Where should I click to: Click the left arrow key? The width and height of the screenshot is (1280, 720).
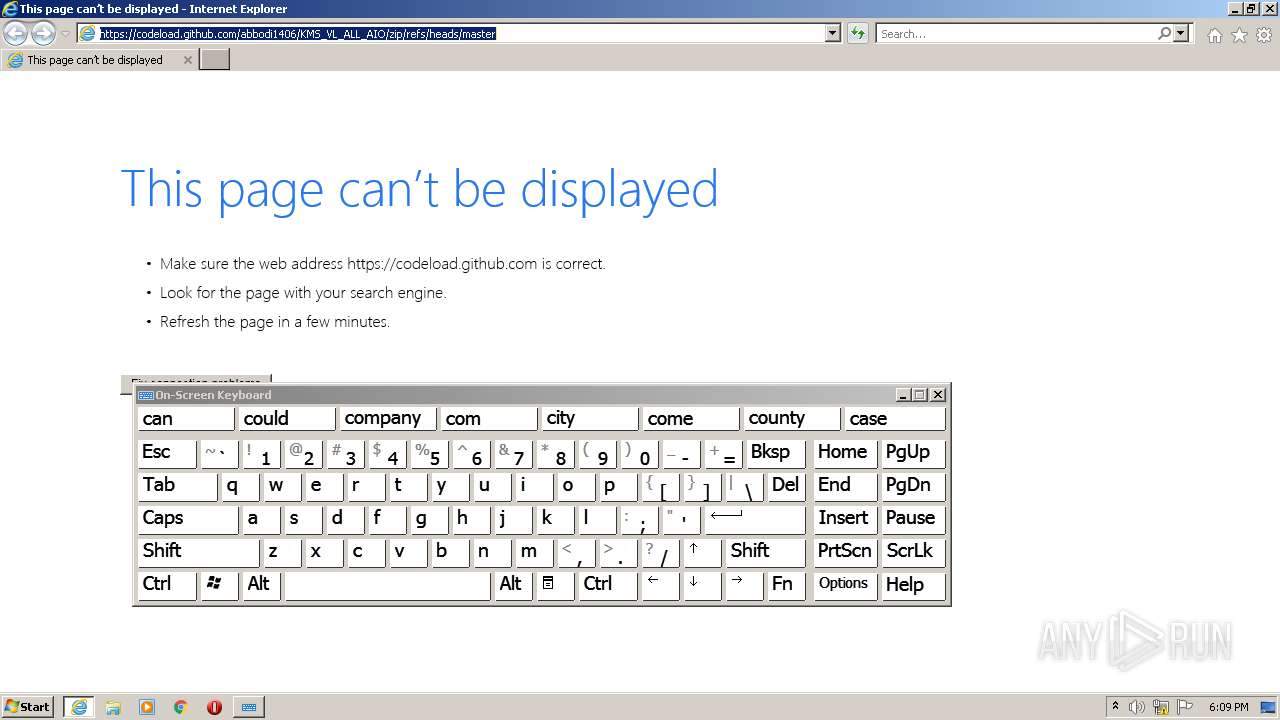(660, 585)
